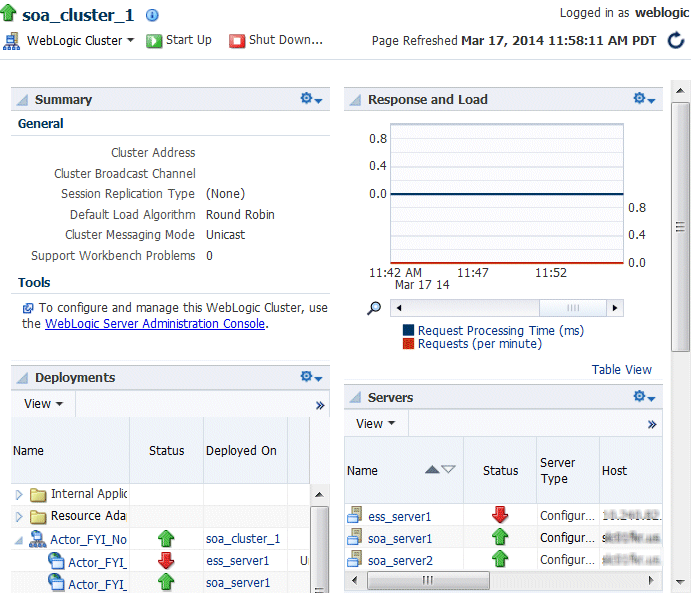Click the Resource Adapters folder icon

(x=38, y=517)
